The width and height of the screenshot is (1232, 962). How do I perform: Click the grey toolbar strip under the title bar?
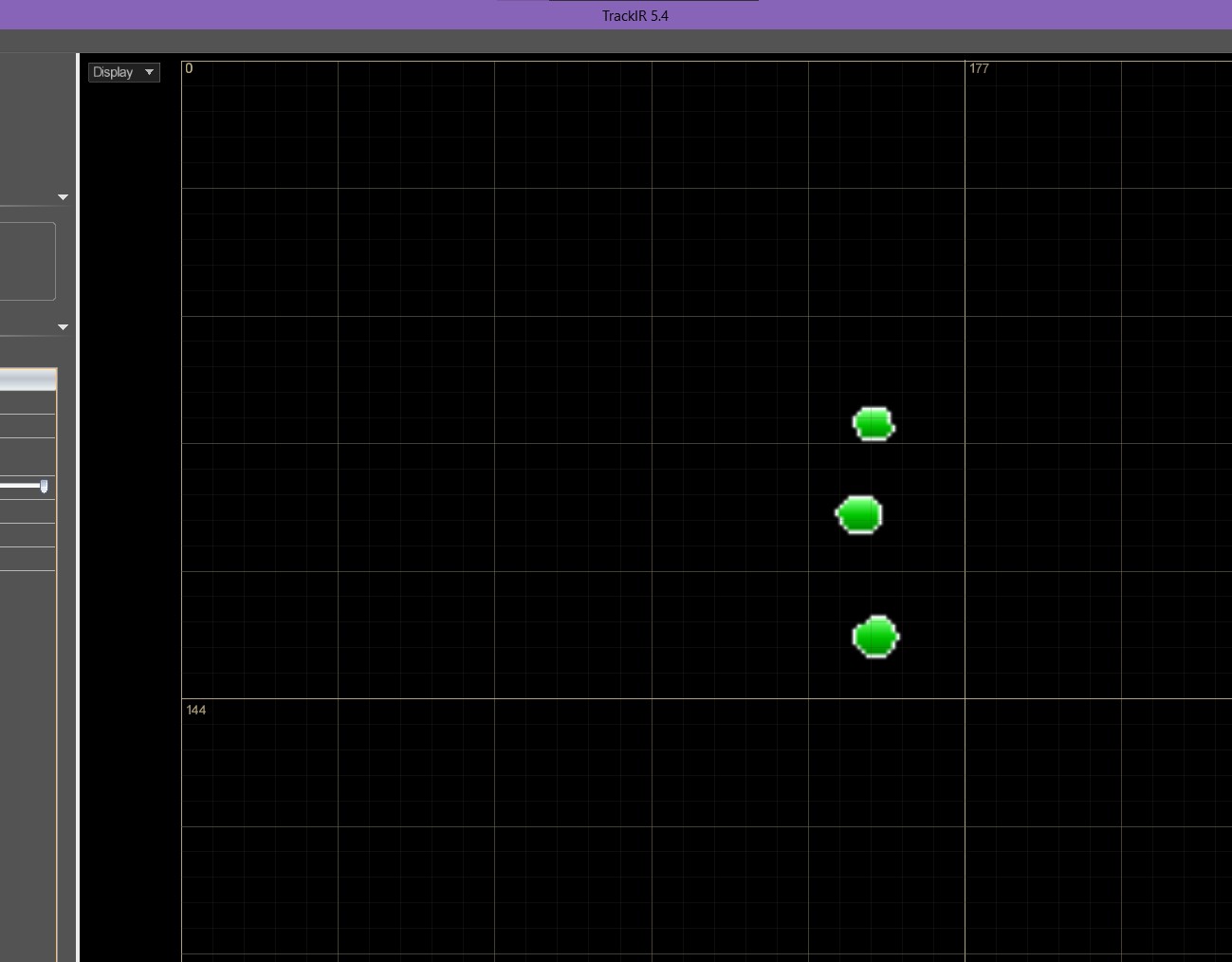616,42
